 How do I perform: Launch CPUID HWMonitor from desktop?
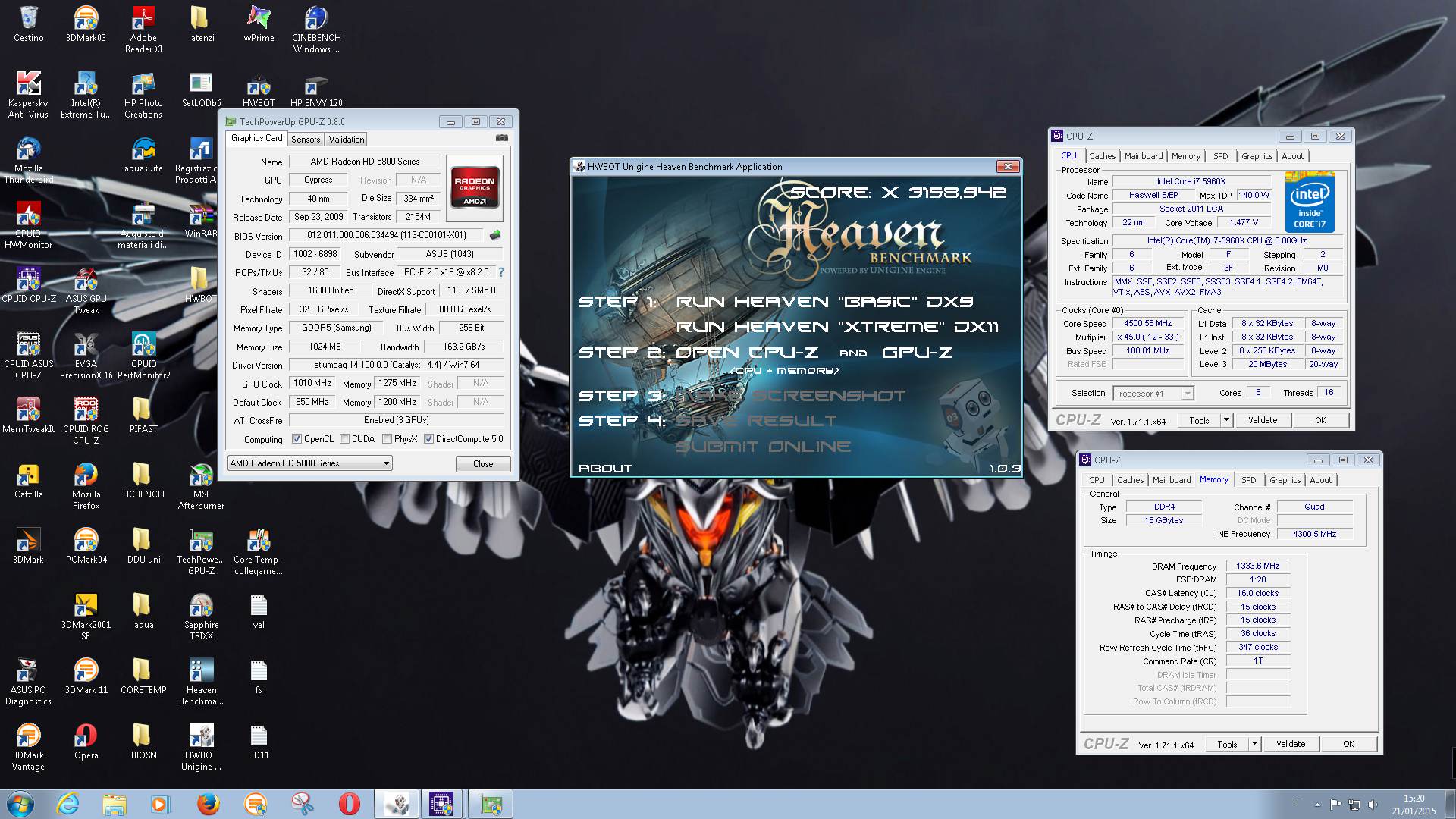[x=29, y=225]
